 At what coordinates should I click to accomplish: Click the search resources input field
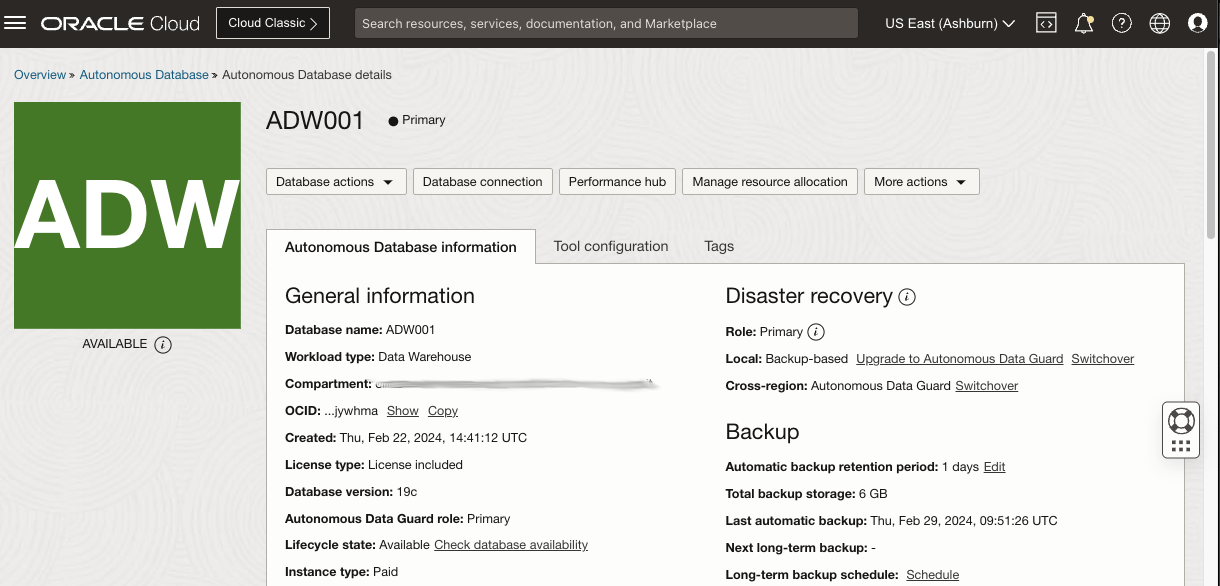point(606,23)
